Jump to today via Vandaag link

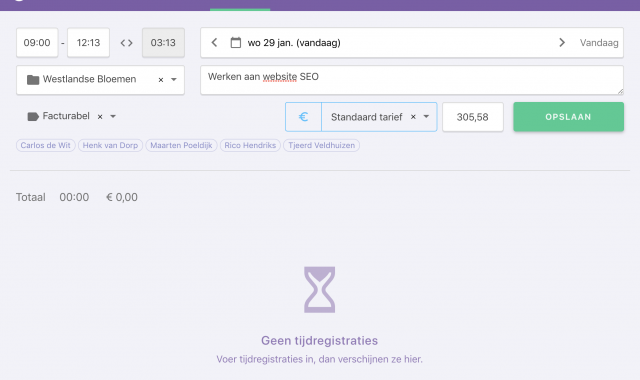(x=599, y=43)
